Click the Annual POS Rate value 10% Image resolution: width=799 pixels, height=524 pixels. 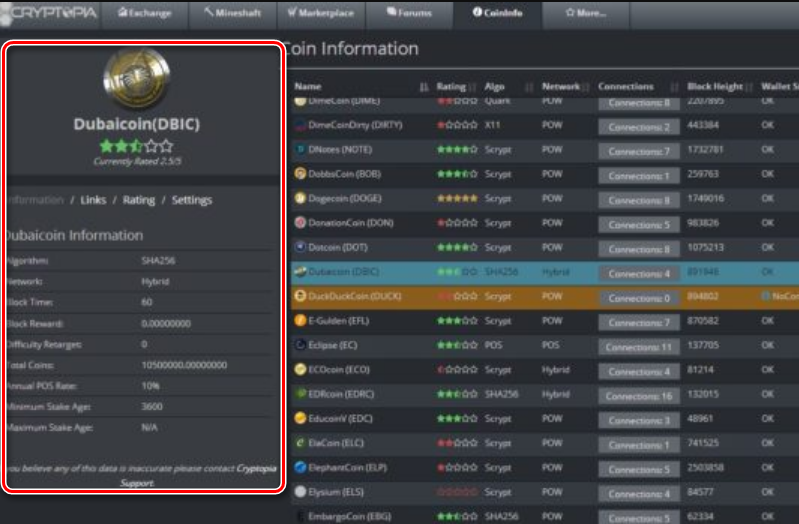(x=150, y=386)
